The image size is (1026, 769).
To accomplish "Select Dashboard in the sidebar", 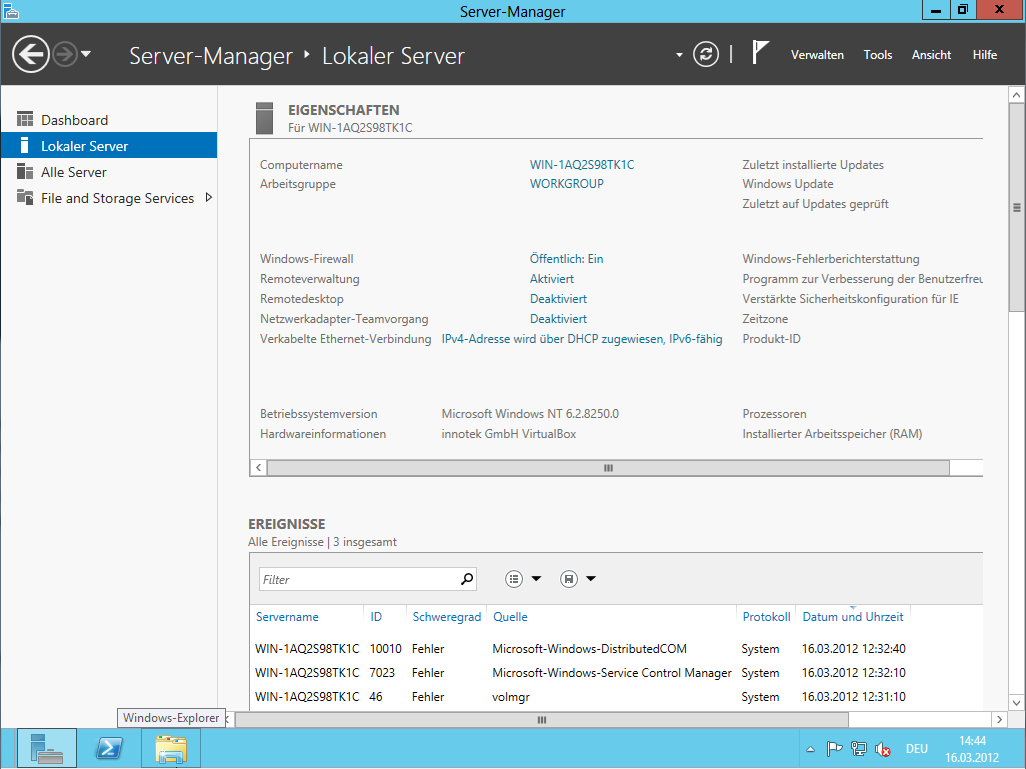I will click(x=74, y=120).
